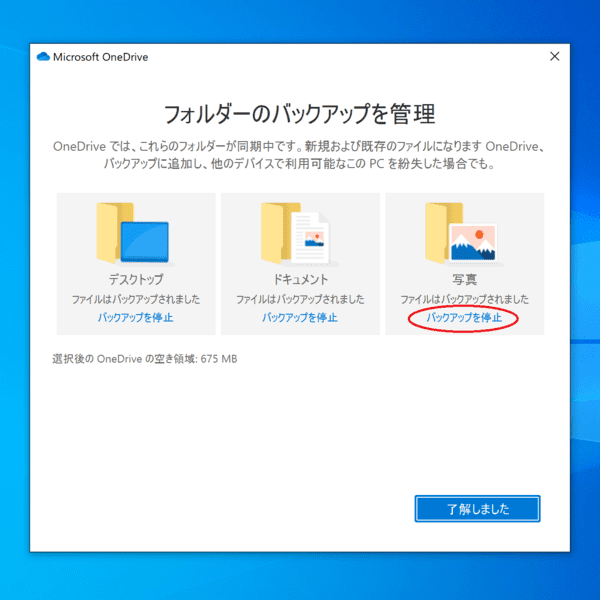Click backup status text under ドキュメント
This screenshot has height=600, width=600.
point(300,299)
